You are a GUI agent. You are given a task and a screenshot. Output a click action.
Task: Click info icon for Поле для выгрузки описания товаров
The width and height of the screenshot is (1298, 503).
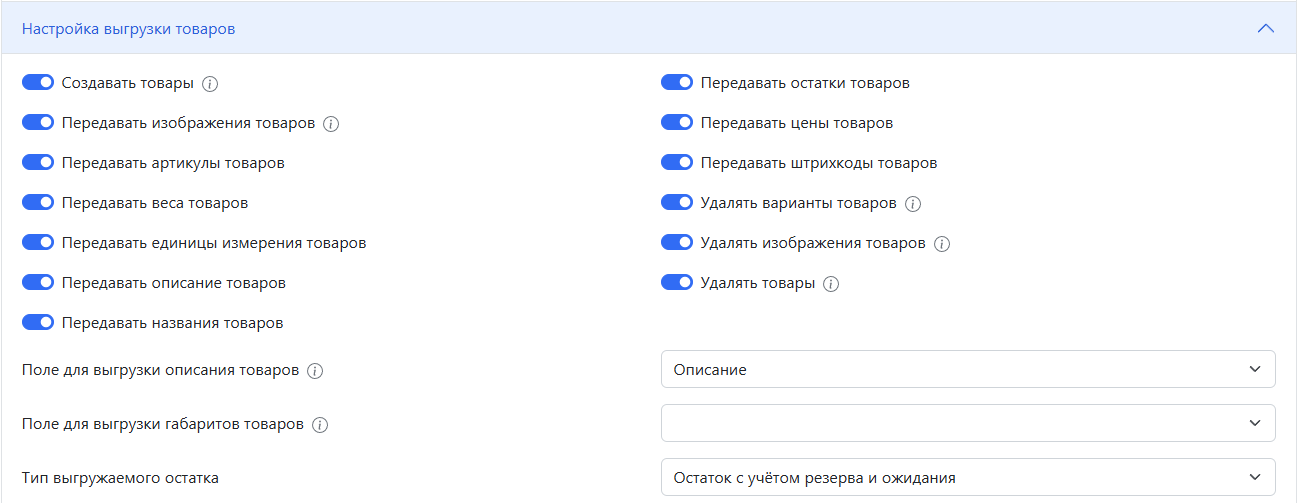pos(315,371)
